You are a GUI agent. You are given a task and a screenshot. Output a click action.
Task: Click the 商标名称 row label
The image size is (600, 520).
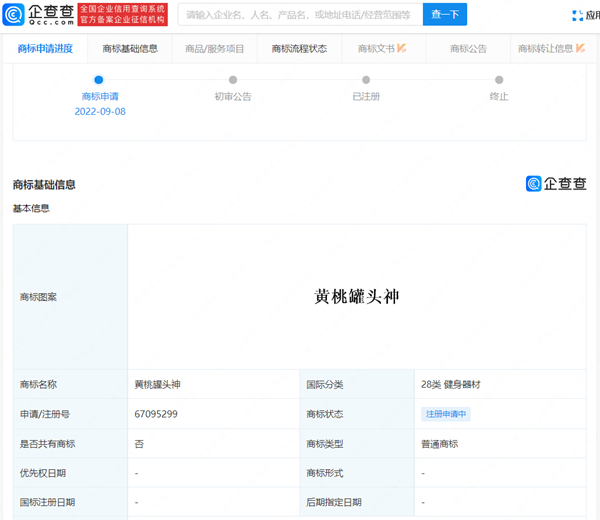pos(38,385)
